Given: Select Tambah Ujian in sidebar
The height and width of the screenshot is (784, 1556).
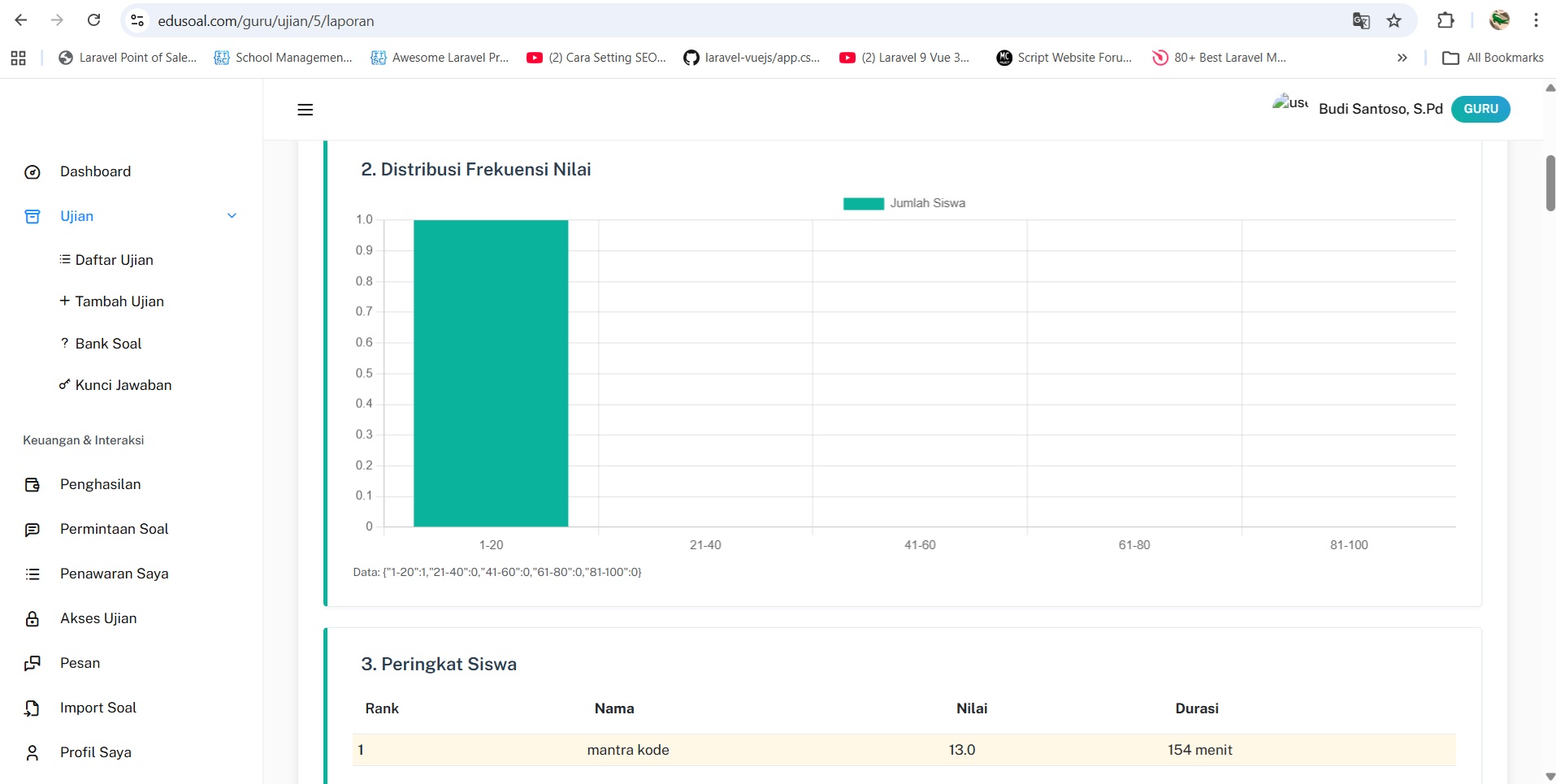Looking at the screenshot, I should click(119, 301).
